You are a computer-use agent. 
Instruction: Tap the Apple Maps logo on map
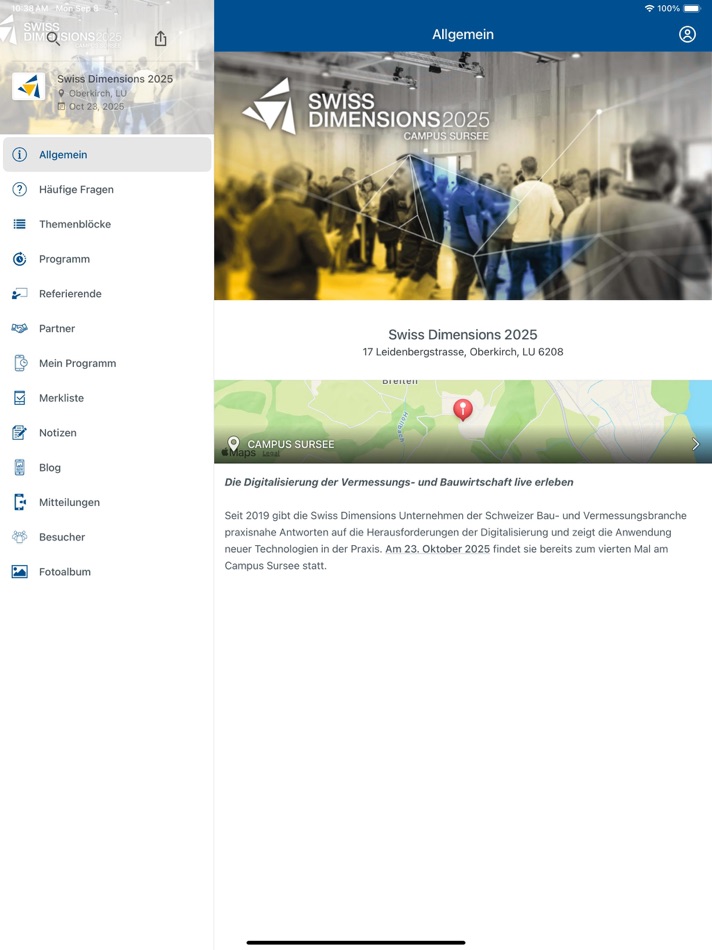(239, 452)
